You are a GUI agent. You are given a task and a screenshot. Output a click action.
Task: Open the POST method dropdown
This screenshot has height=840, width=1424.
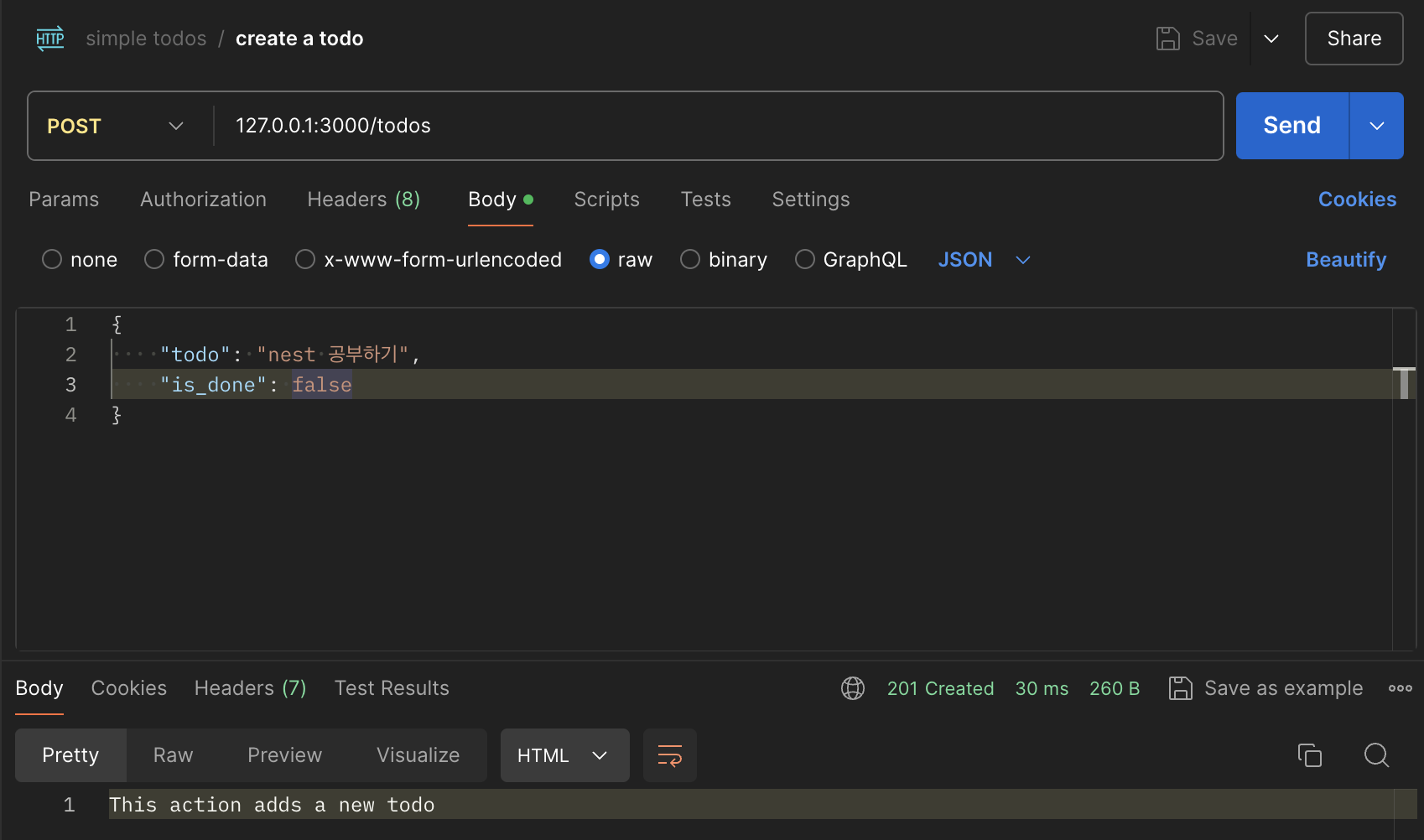(x=116, y=126)
